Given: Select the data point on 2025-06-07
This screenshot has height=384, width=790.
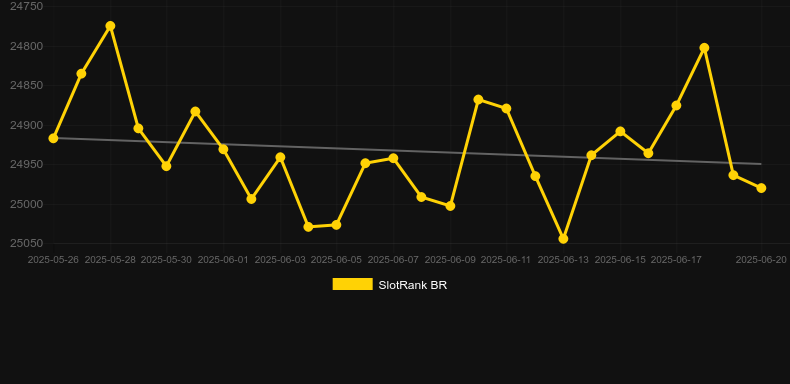Looking at the screenshot, I should click(393, 158).
